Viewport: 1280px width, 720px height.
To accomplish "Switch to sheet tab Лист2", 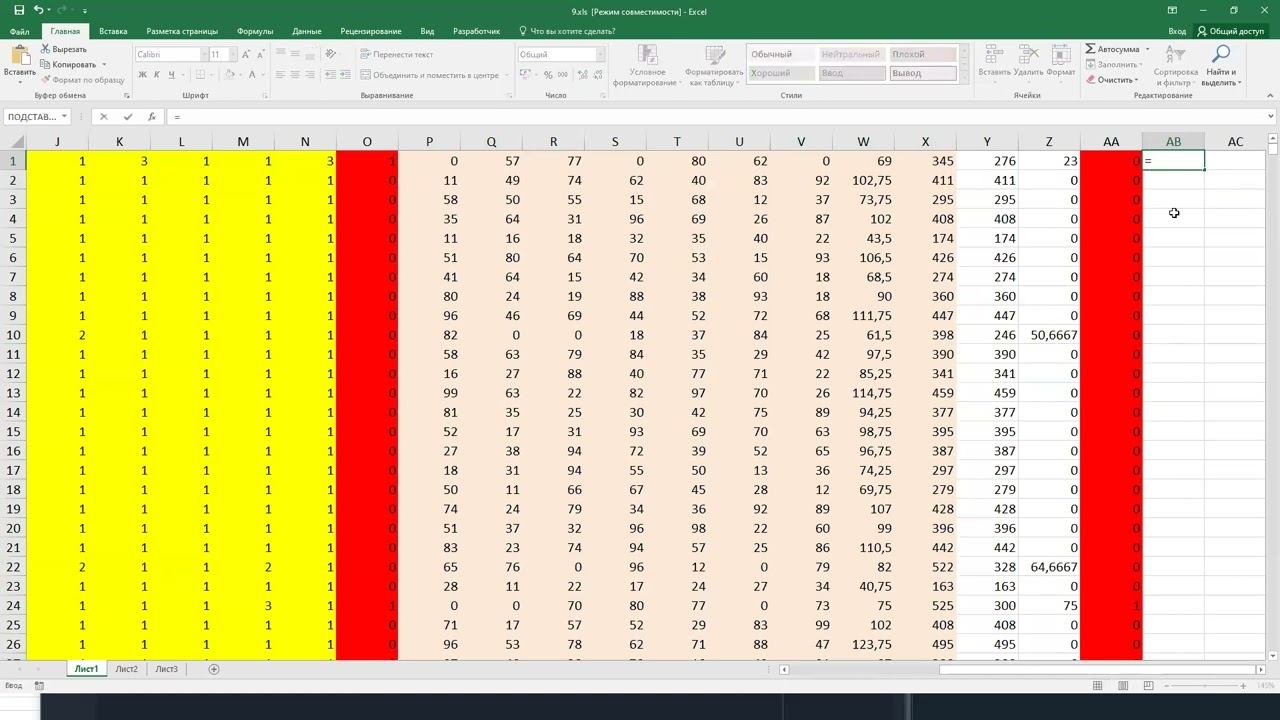I will click(x=126, y=669).
